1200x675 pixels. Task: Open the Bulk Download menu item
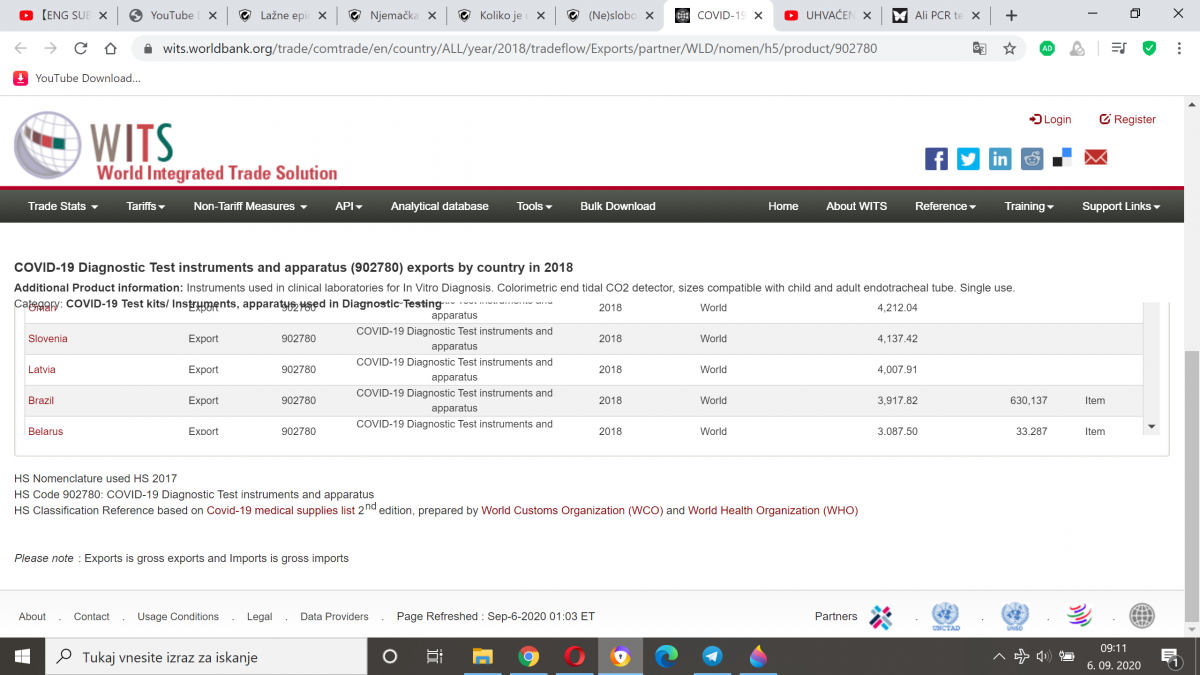(617, 206)
